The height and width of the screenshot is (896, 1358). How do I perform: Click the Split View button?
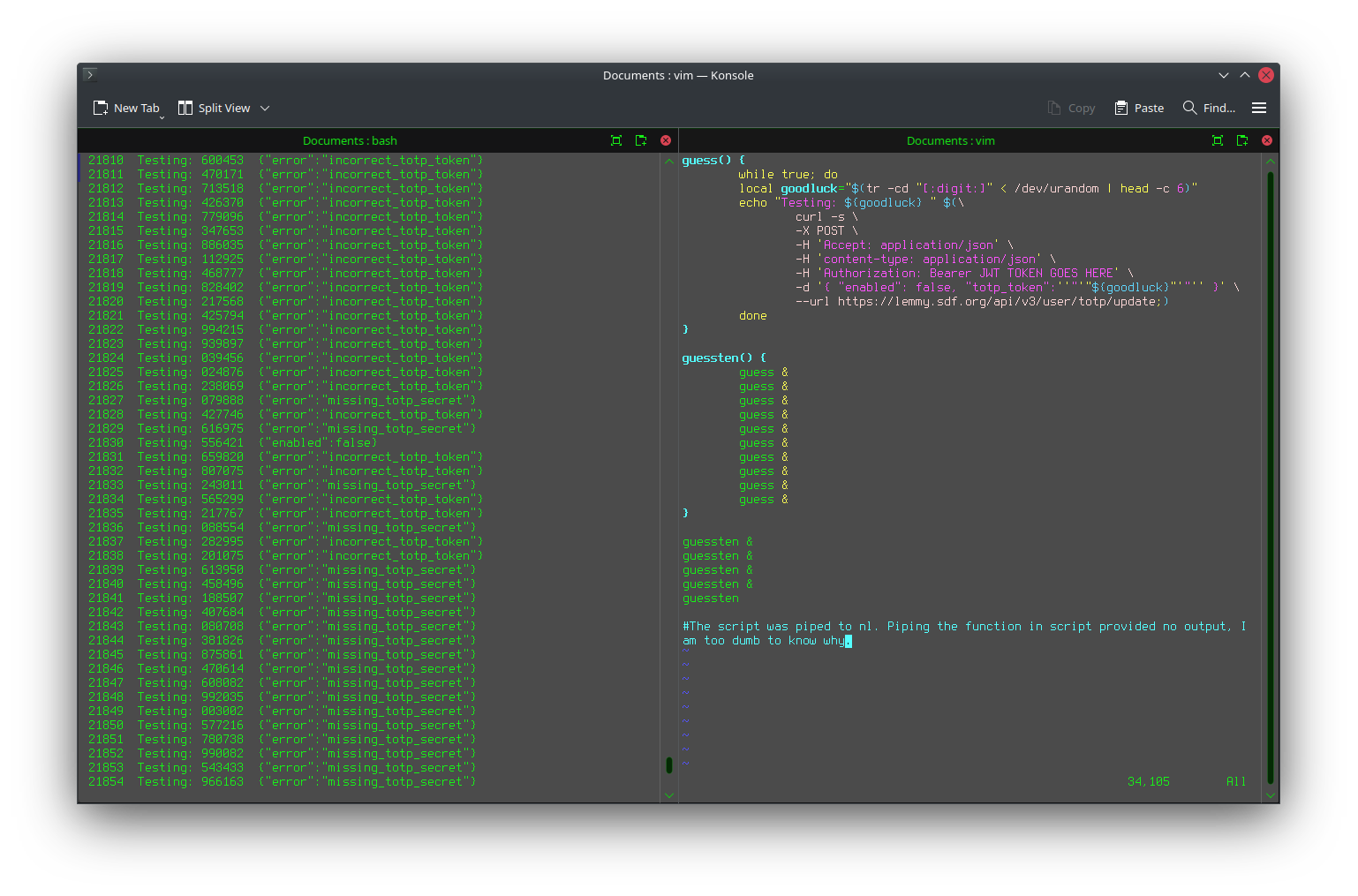pyautogui.click(x=215, y=108)
